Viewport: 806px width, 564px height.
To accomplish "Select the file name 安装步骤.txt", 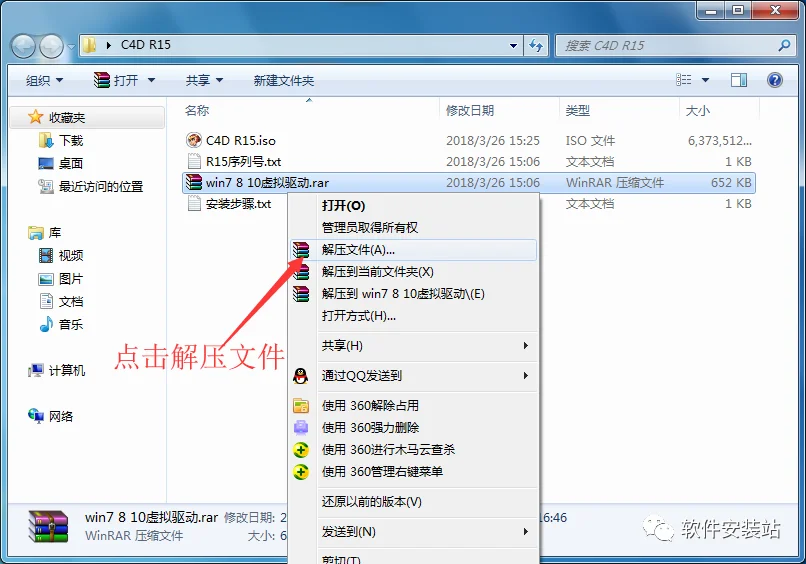I will 239,204.
